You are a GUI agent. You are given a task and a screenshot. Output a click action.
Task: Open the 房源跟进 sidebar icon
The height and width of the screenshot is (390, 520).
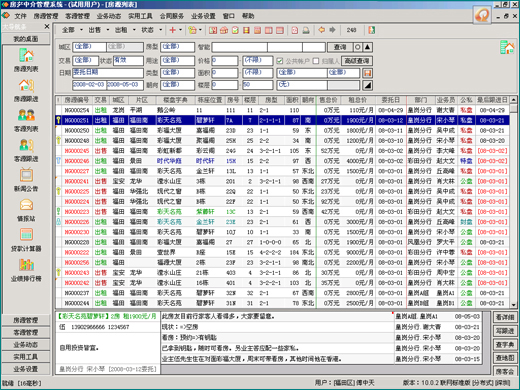point(26,90)
